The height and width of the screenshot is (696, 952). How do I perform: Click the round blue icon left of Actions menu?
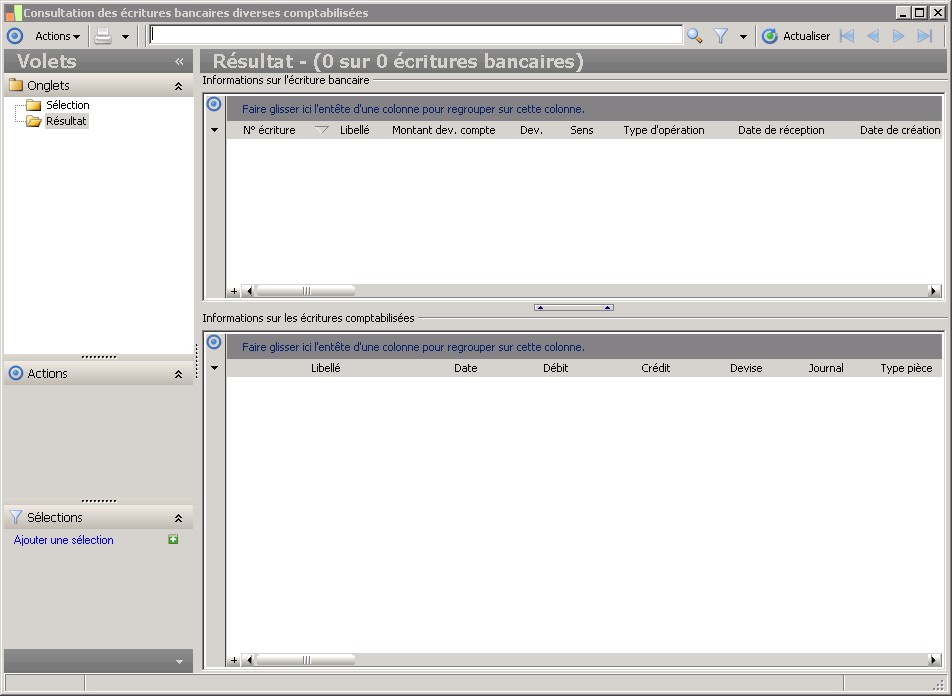pyautogui.click(x=15, y=36)
